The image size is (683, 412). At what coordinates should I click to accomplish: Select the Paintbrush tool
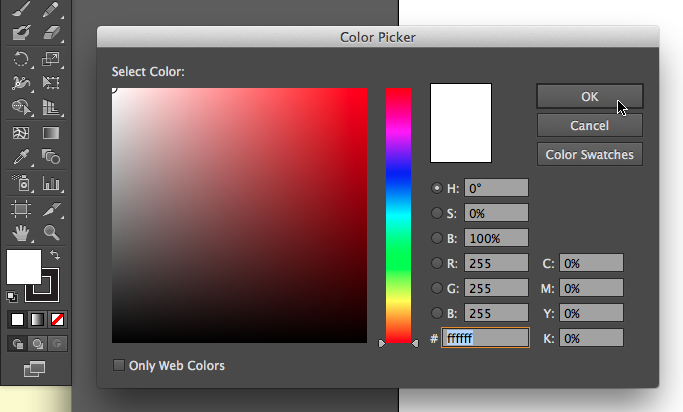click(x=20, y=9)
